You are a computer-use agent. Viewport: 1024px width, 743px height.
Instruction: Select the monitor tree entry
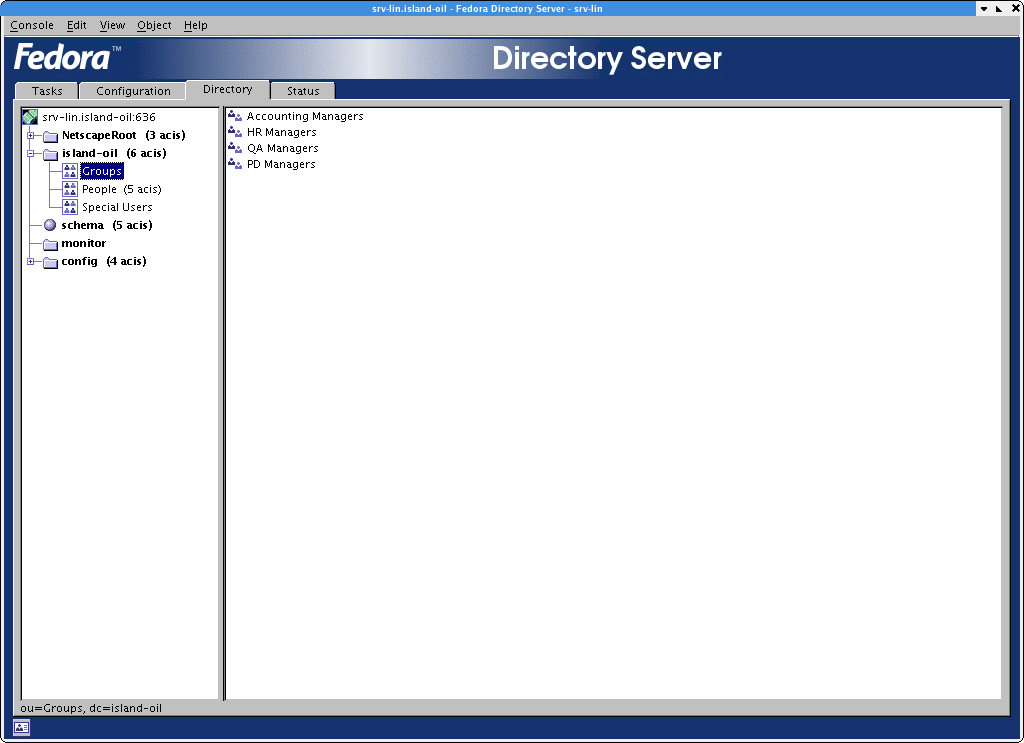[x=84, y=243]
